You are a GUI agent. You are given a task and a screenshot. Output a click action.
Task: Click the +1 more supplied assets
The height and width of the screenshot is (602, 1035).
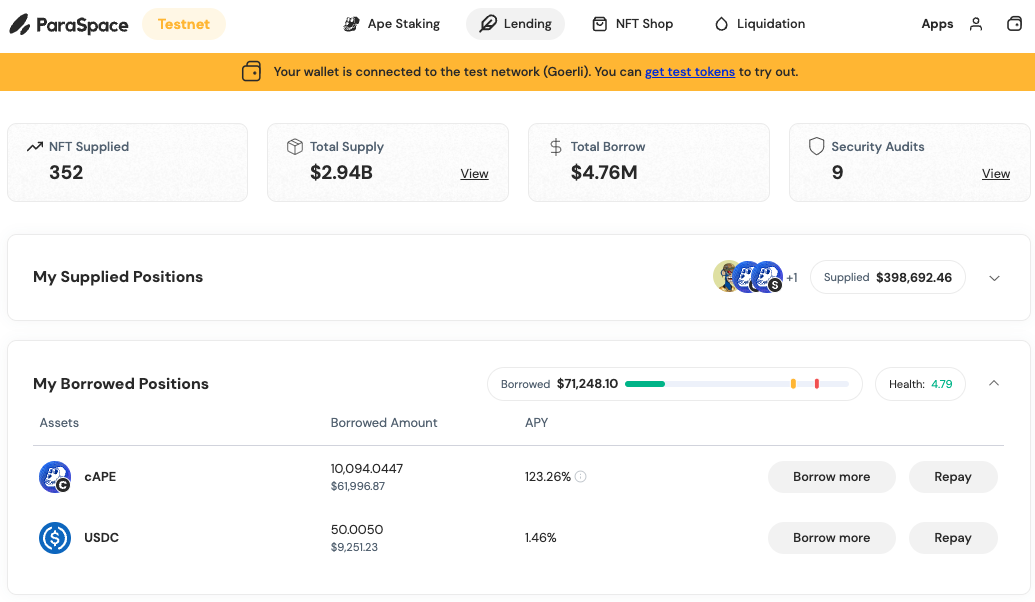791,278
